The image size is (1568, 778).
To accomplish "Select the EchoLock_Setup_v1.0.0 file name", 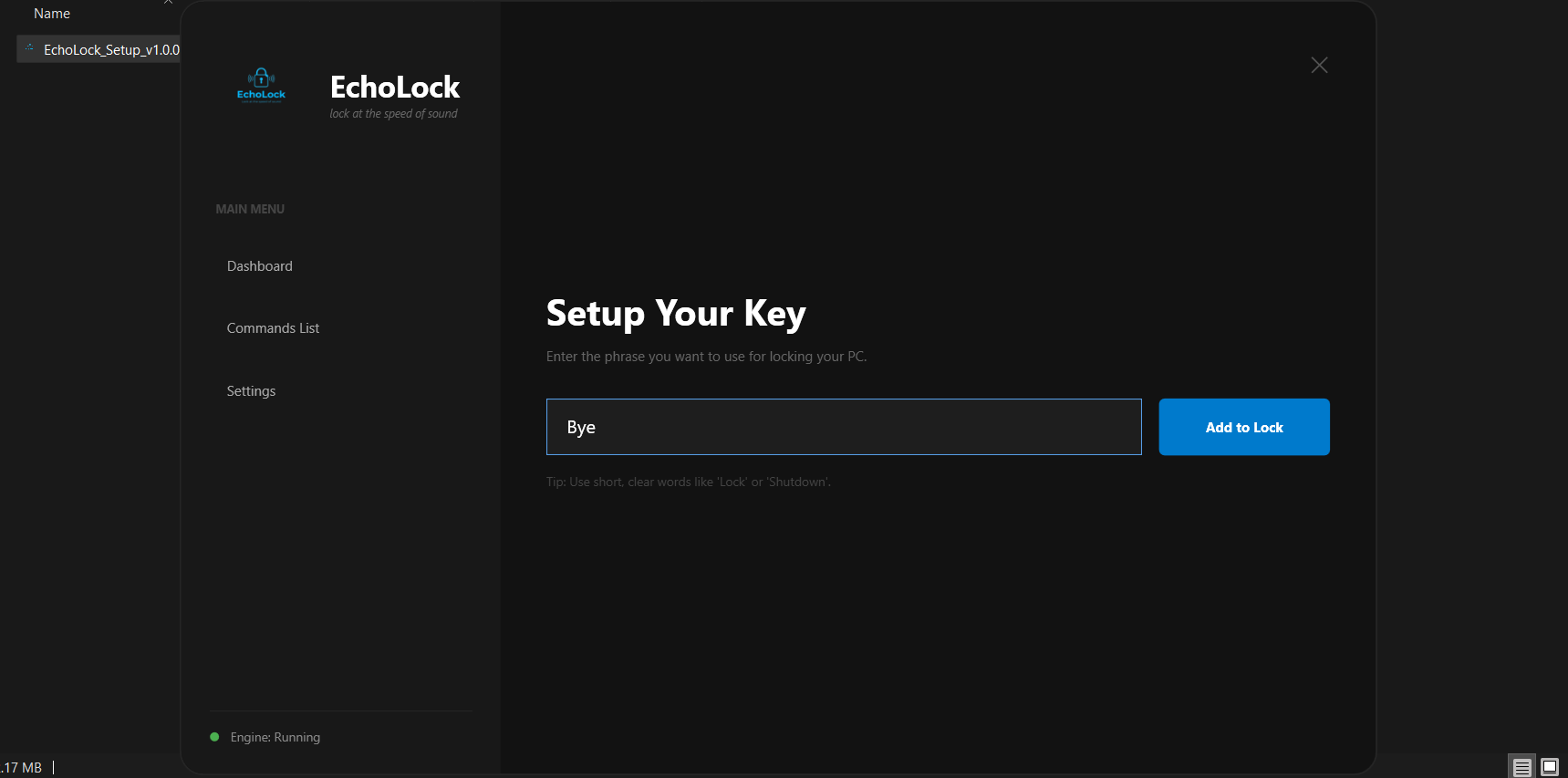I will (111, 50).
